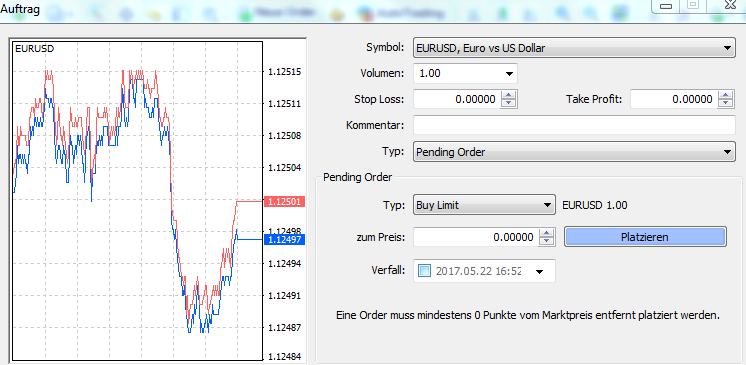746x365 pixels.
Task: Click the Verfall date 2017.05.22 text
Action: coord(478,271)
